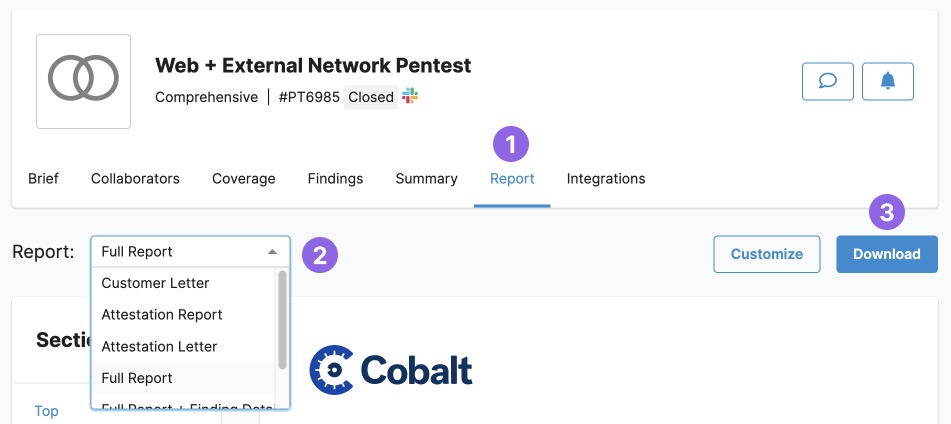951x424 pixels.
Task: Click the Cobalt logo in report
Action: (390, 370)
